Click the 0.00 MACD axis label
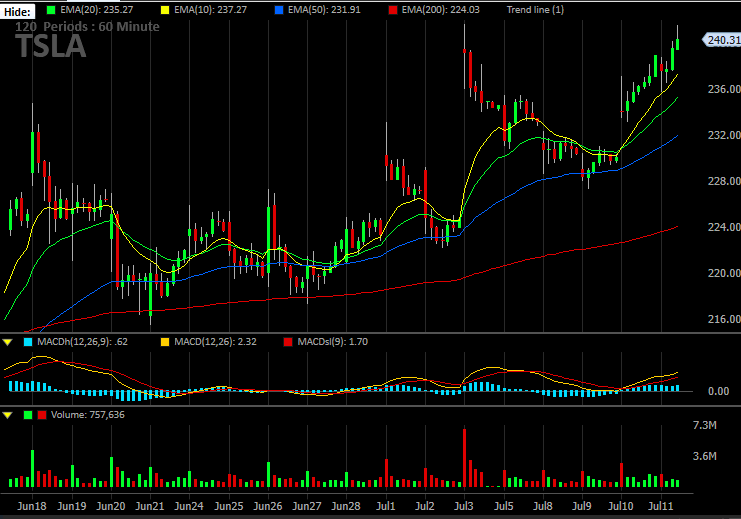This screenshot has height=519, width=741. (718, 391)
